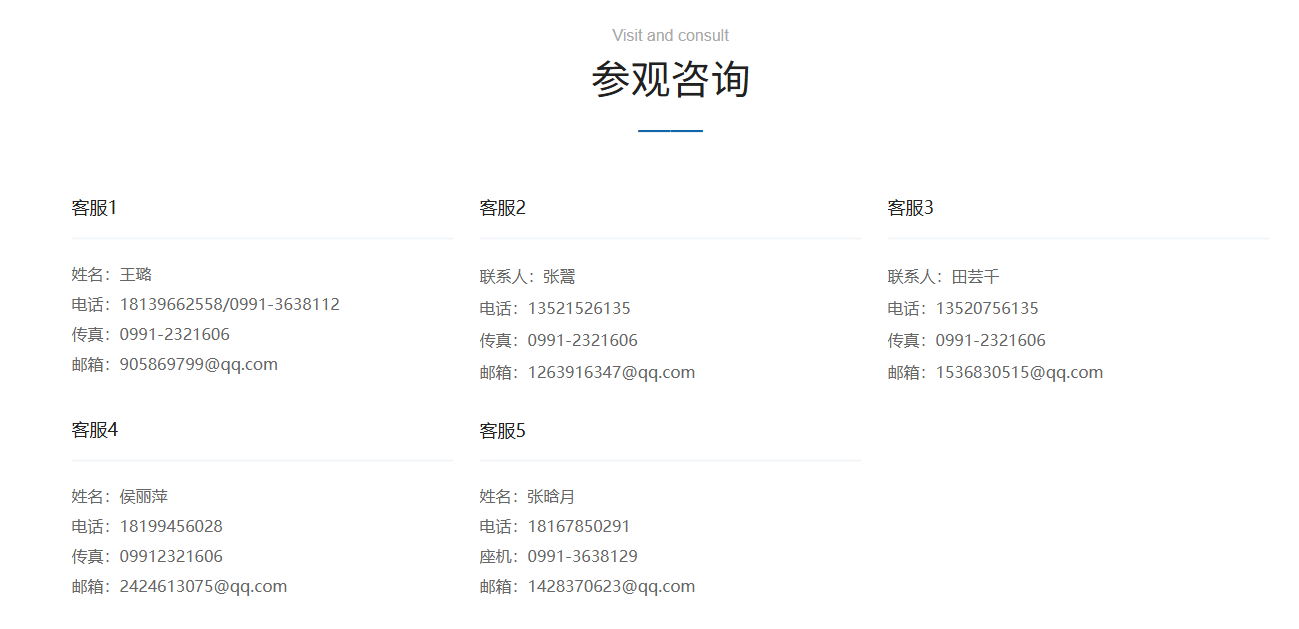Click phone number 13521526135
The image size is (1299, 629).
[579, 308]
